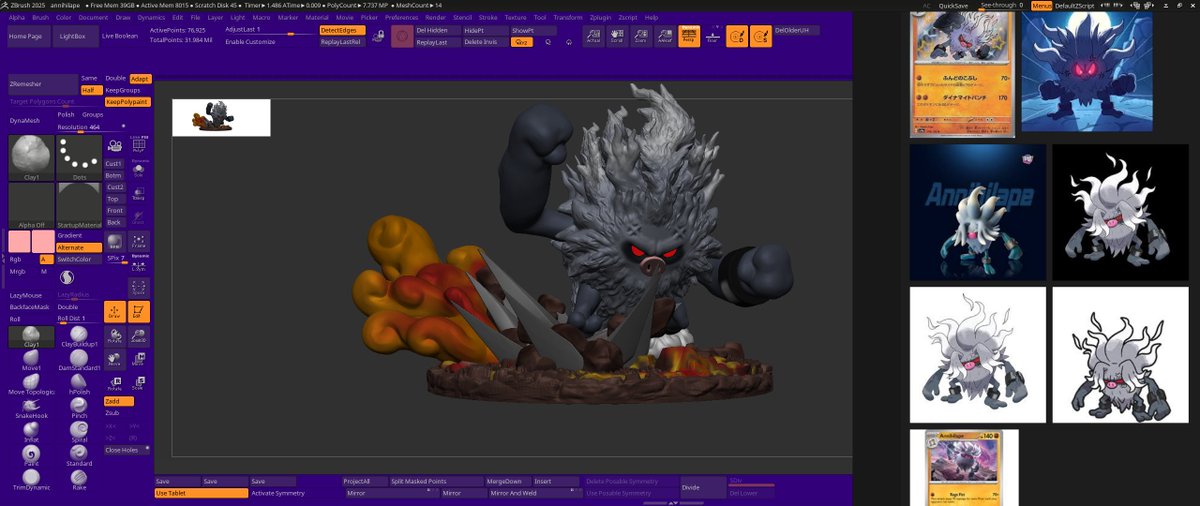Click the AAHalf view icon
1200x506 pixels.
[665, 37]
